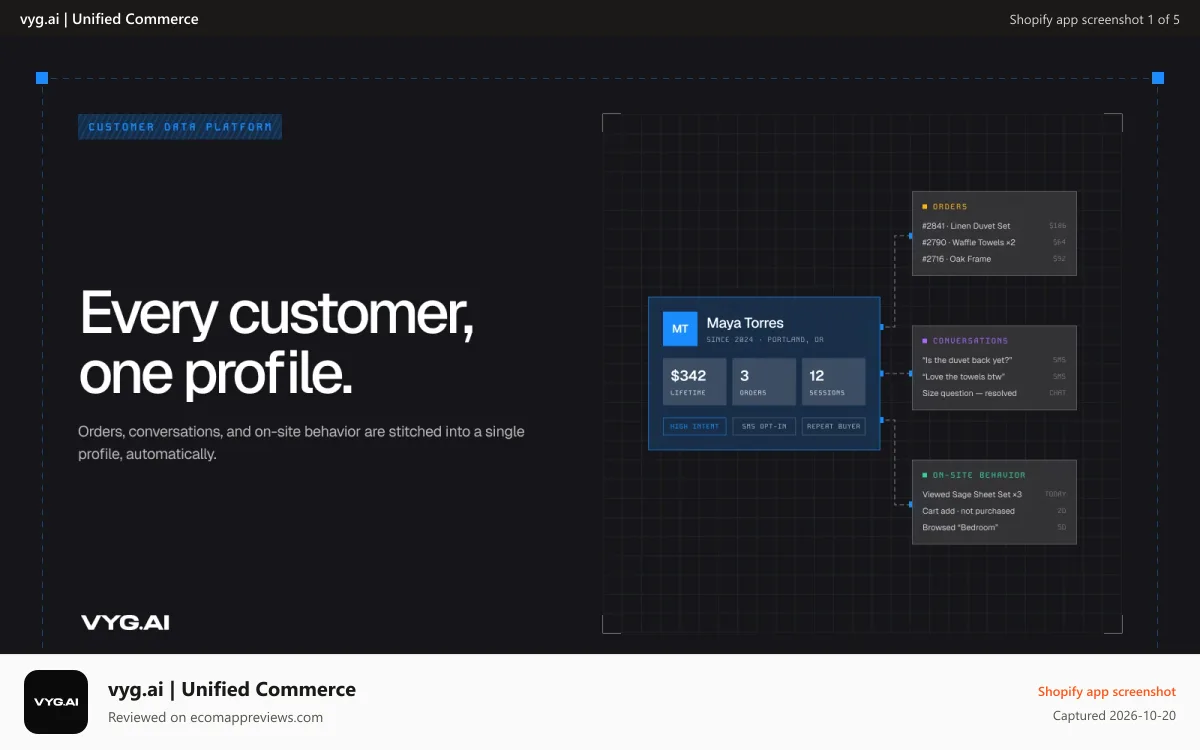Click 'Since 2024 · Portland, OR' subtitle
The height and width of the screenshot is (750, 1200).
coord(765,340)
